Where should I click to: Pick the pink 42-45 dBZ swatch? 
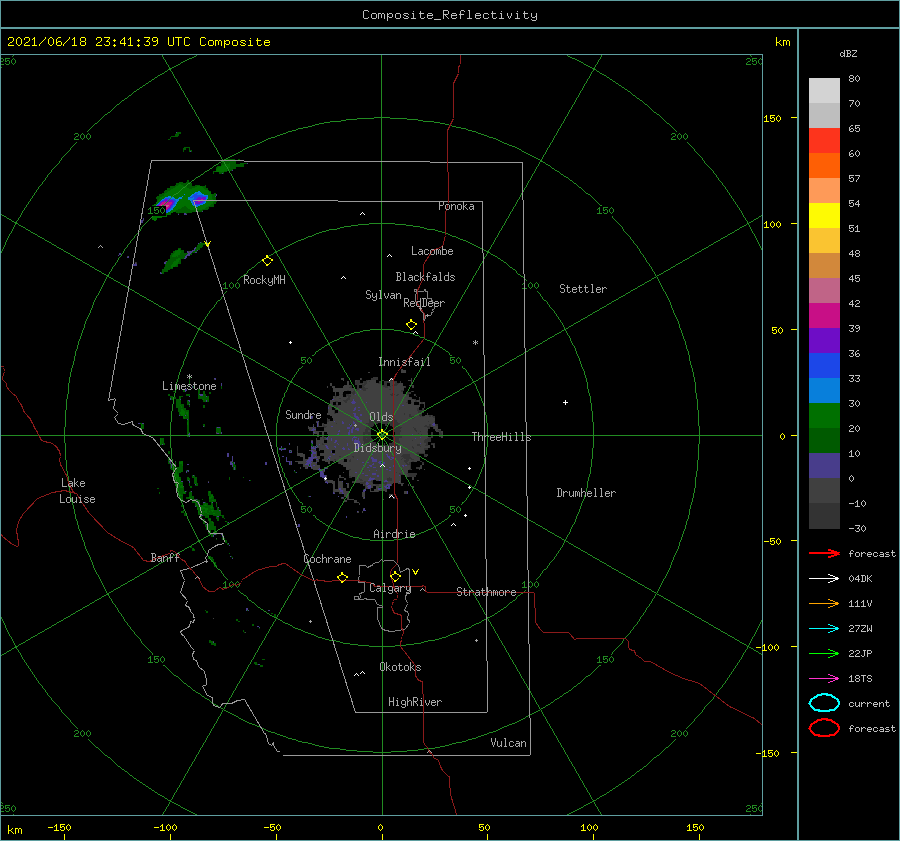[824, 291]
